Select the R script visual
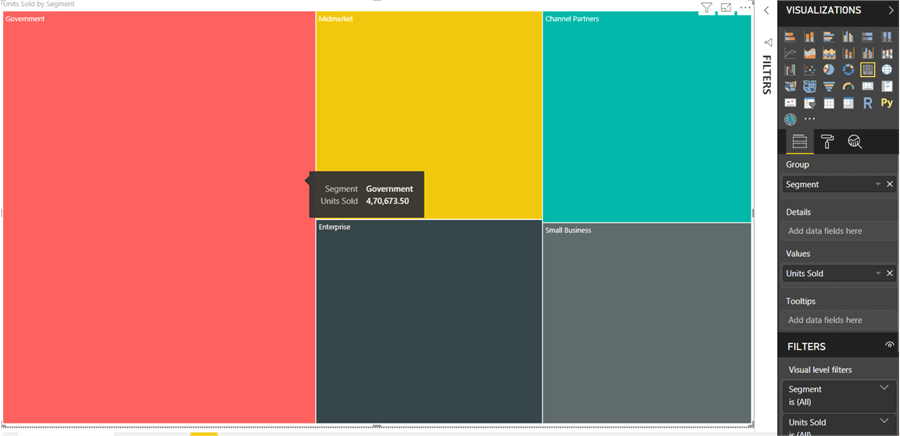 click(867, 103)
